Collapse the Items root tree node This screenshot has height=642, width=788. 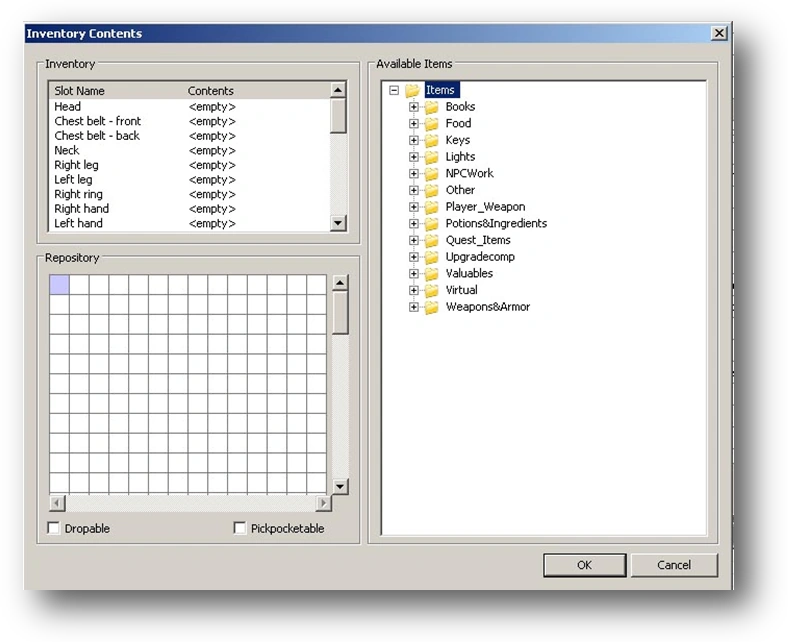tap(394, 90)
